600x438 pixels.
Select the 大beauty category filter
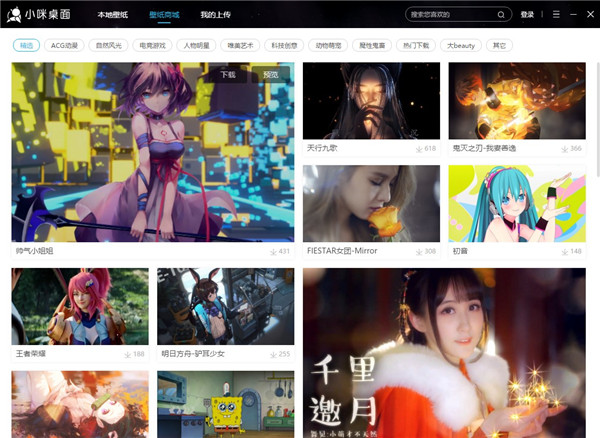pyautogui.click(x=461, y=46)
